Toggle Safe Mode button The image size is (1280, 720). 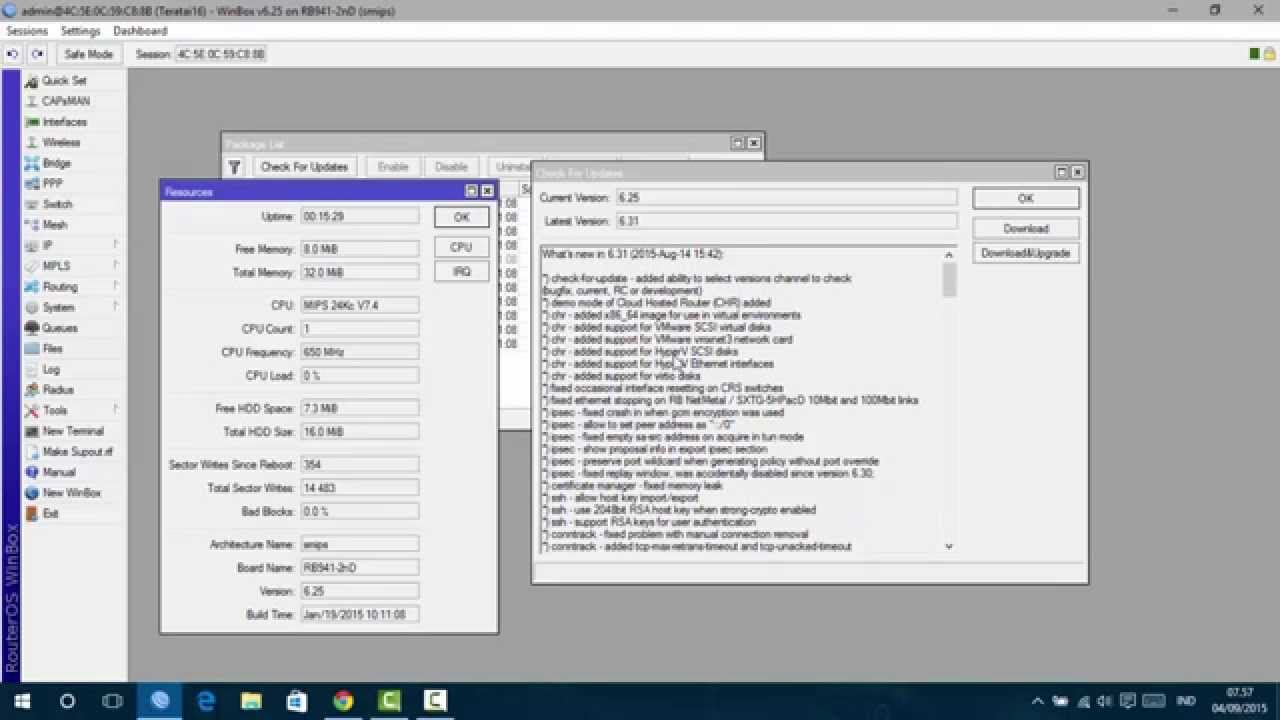pos(88,54)
